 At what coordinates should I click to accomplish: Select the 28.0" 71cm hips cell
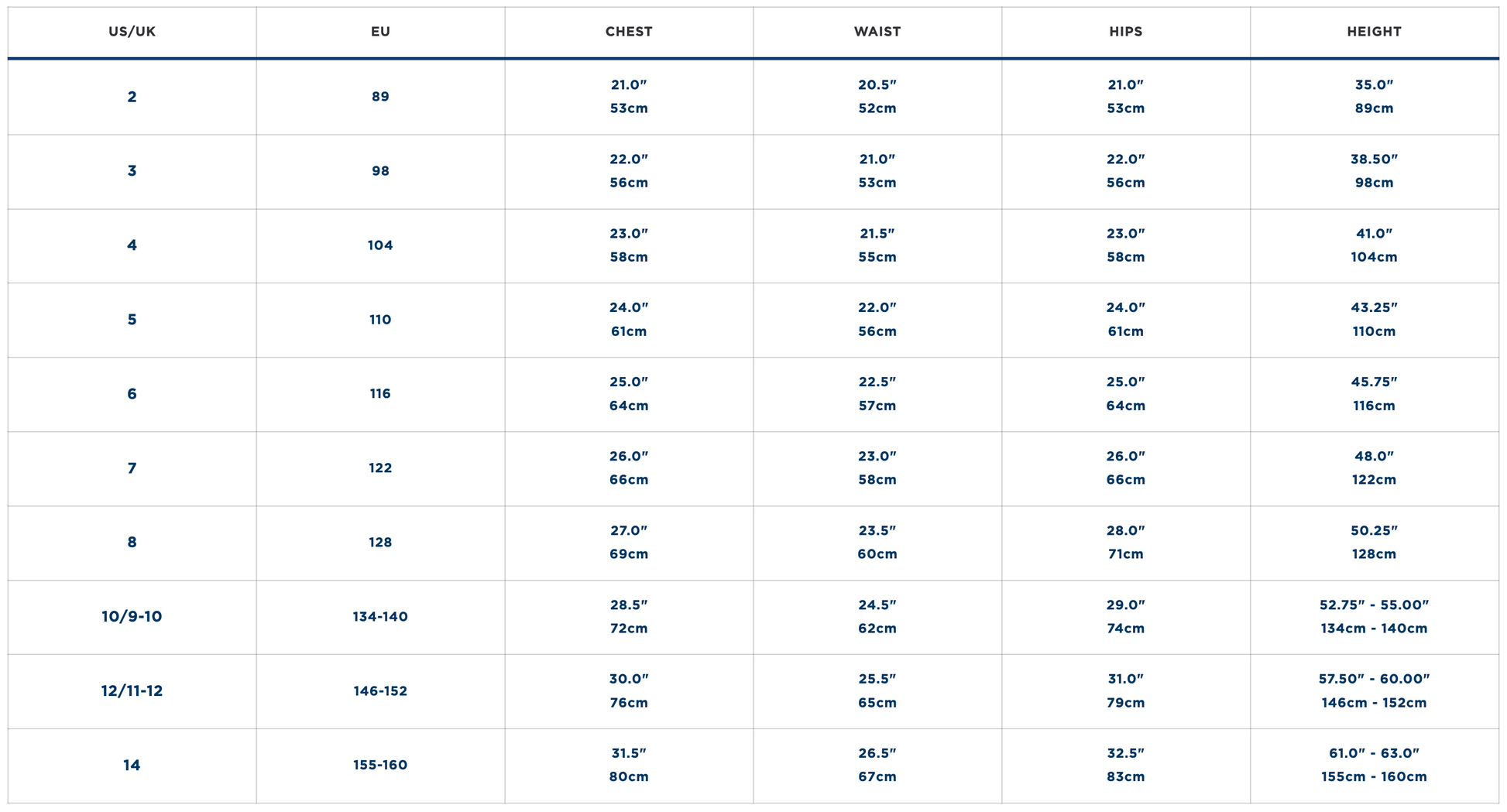[1126, 543]
